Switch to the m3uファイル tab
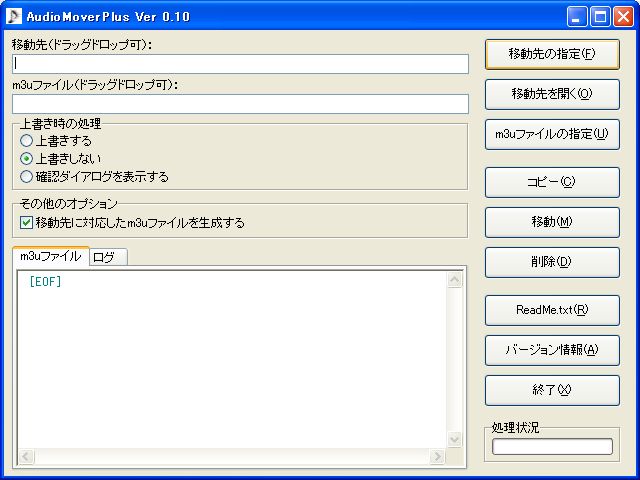Image resolution: width=640 pixels, height=480 pixels. pyautogui.click(x=50, y=256)
